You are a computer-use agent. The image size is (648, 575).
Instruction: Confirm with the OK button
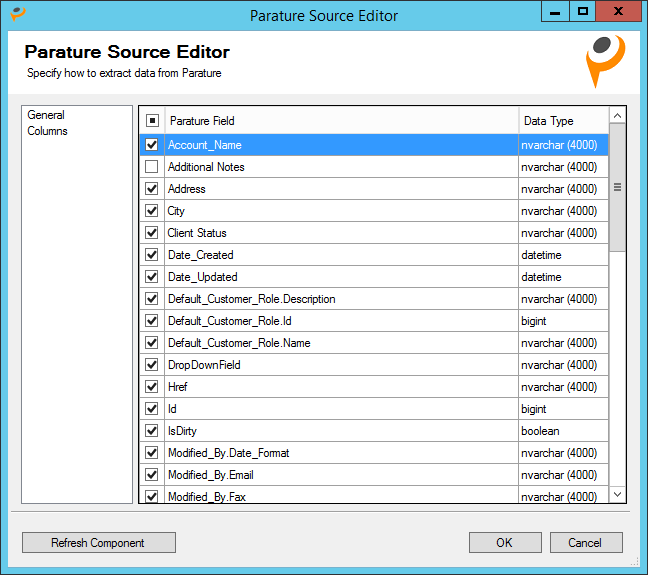505,542
